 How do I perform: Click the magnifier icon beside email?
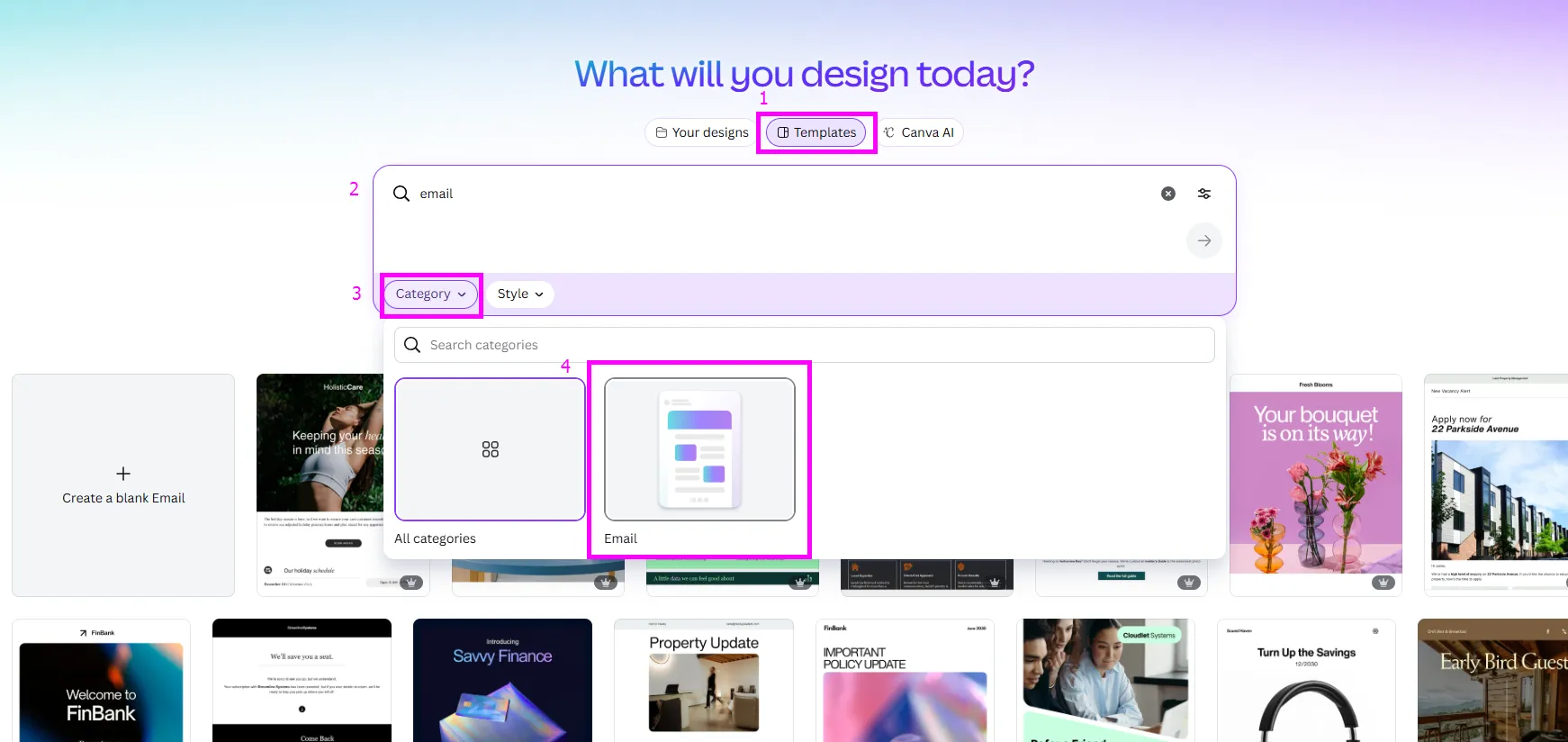[401, 194]
